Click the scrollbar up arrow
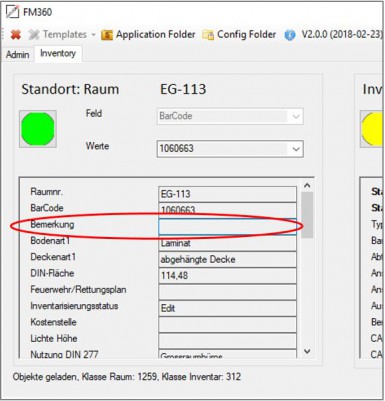 [307, 185]
